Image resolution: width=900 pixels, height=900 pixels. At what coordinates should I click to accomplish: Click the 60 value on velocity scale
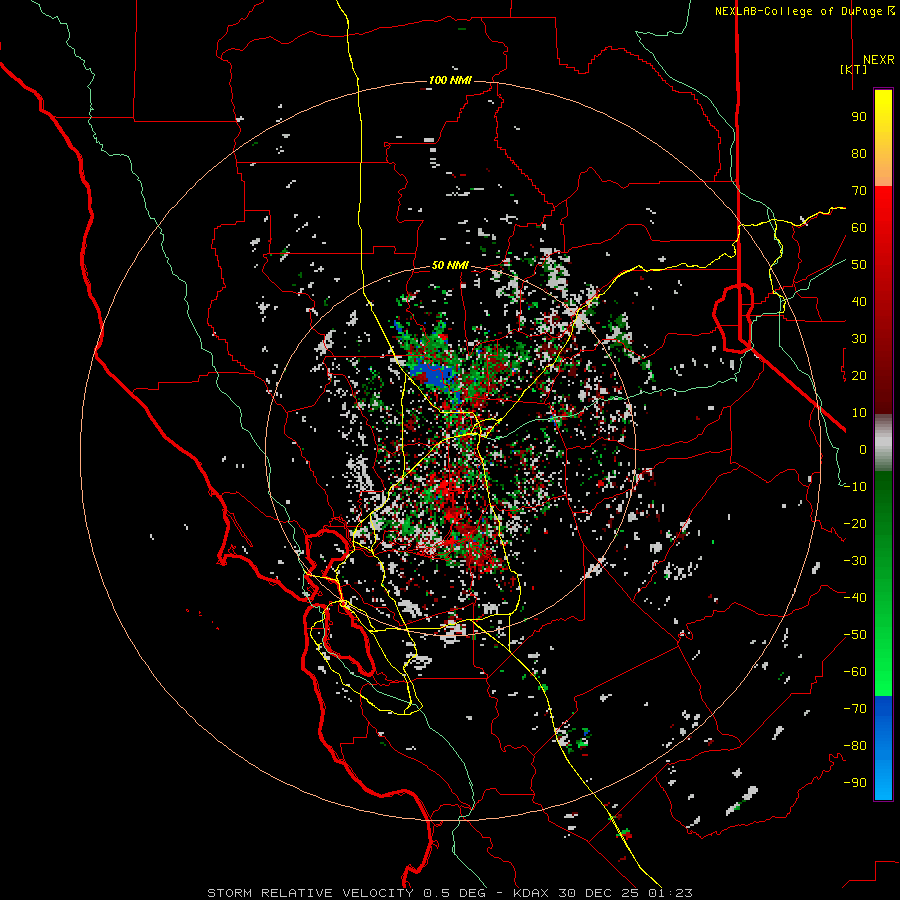[859, 227]
